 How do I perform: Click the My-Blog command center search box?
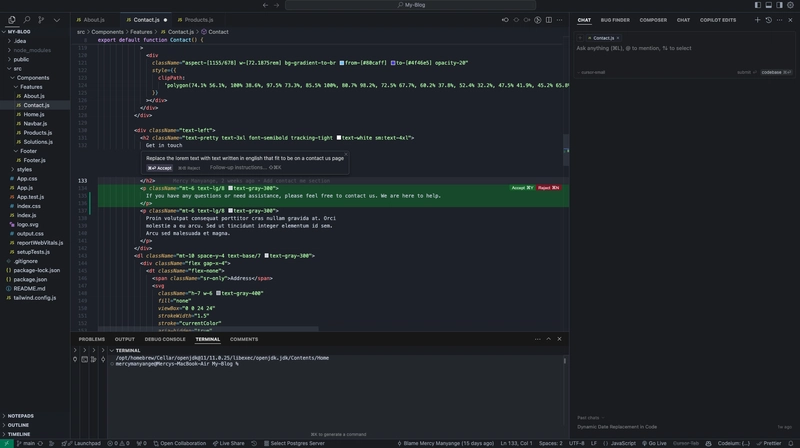click(411, 5)
